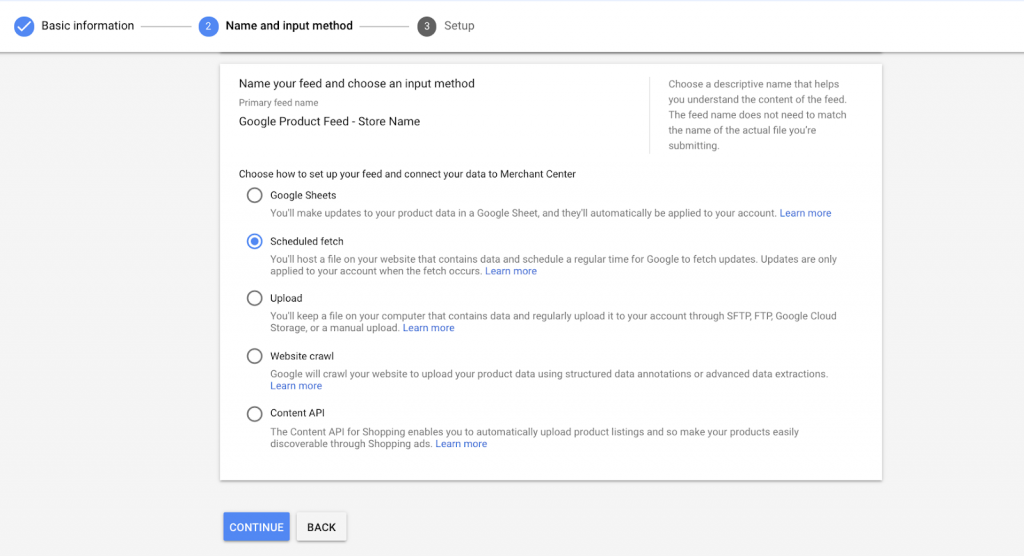Viewport: 1024px width, 556px height.
Task: Click the 'Primary feed name' label
Action: [278, 103]
